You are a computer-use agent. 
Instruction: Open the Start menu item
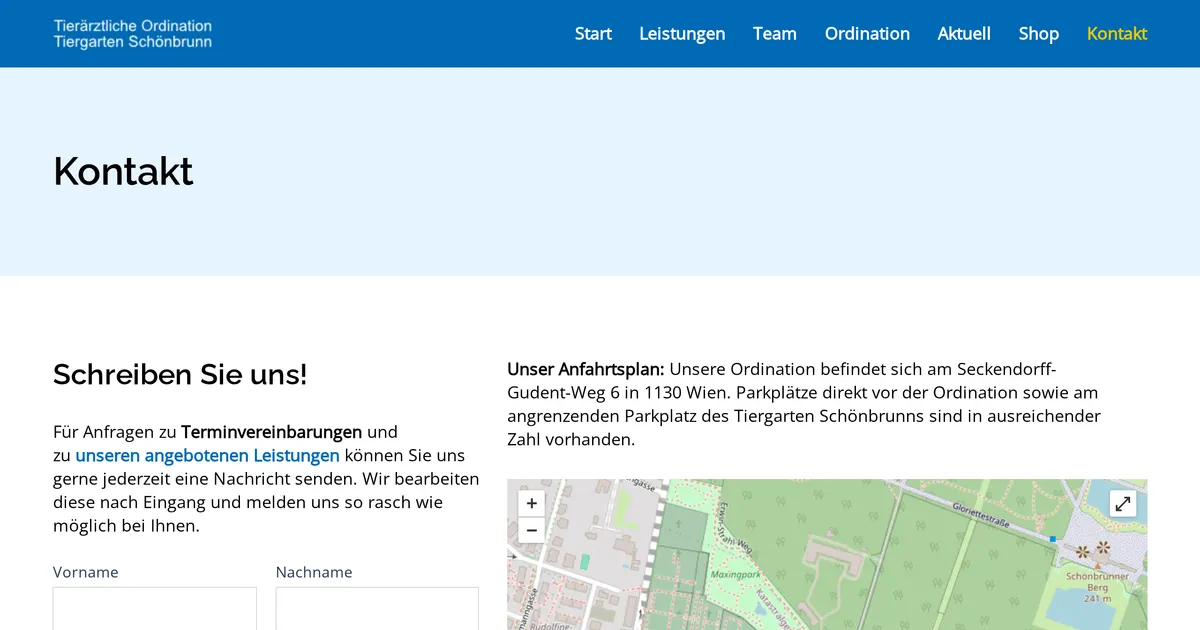point(593,34)
